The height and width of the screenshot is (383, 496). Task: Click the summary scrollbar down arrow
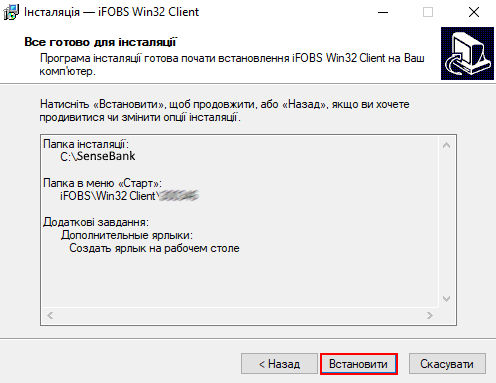447,298
